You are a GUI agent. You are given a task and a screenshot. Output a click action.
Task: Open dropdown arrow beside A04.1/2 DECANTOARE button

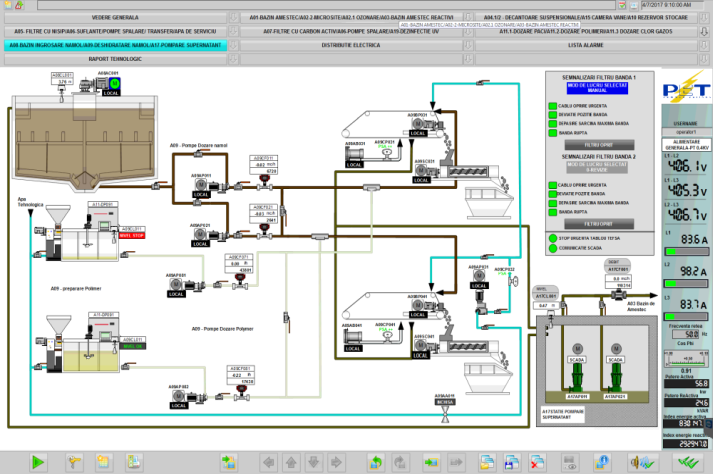coord(704,18)
